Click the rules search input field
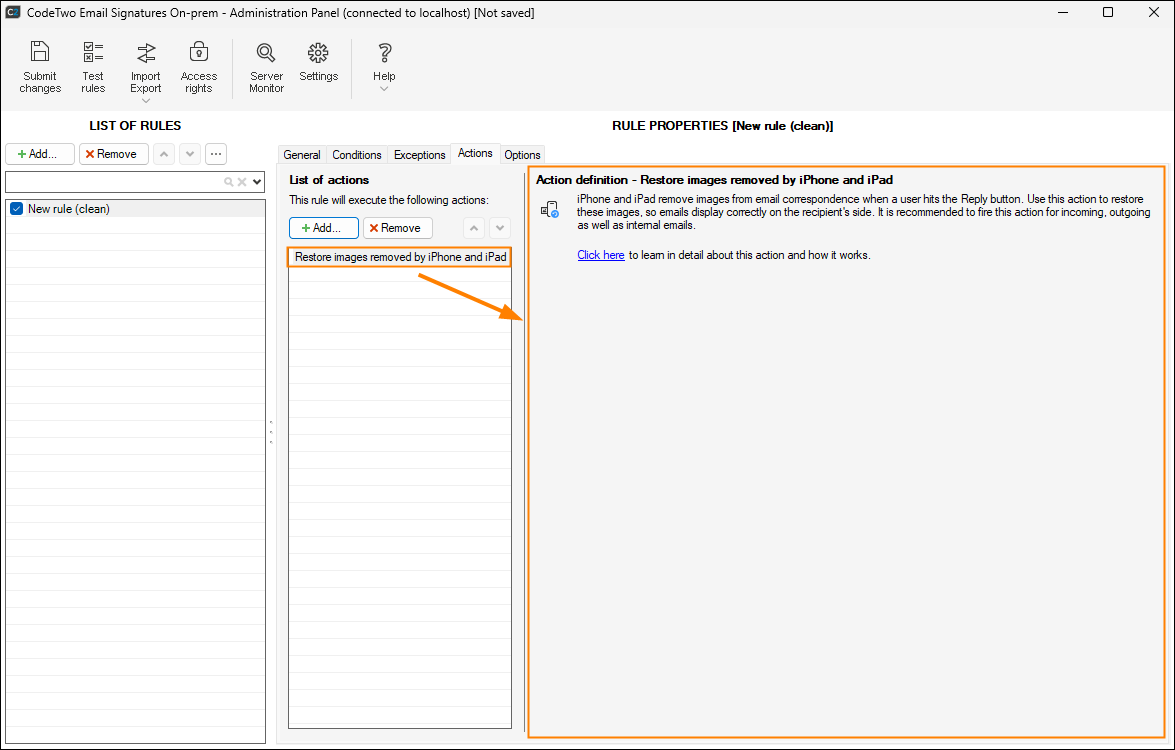The image size is (1175, 750). pyautogui.click(x=113, y=182)
